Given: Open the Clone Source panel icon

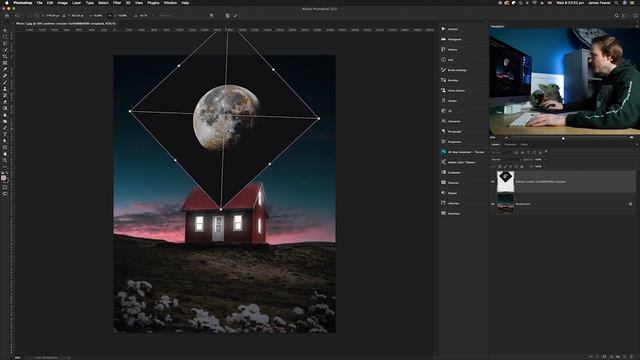Looking at the screenshot, I should tap(444, 90).
